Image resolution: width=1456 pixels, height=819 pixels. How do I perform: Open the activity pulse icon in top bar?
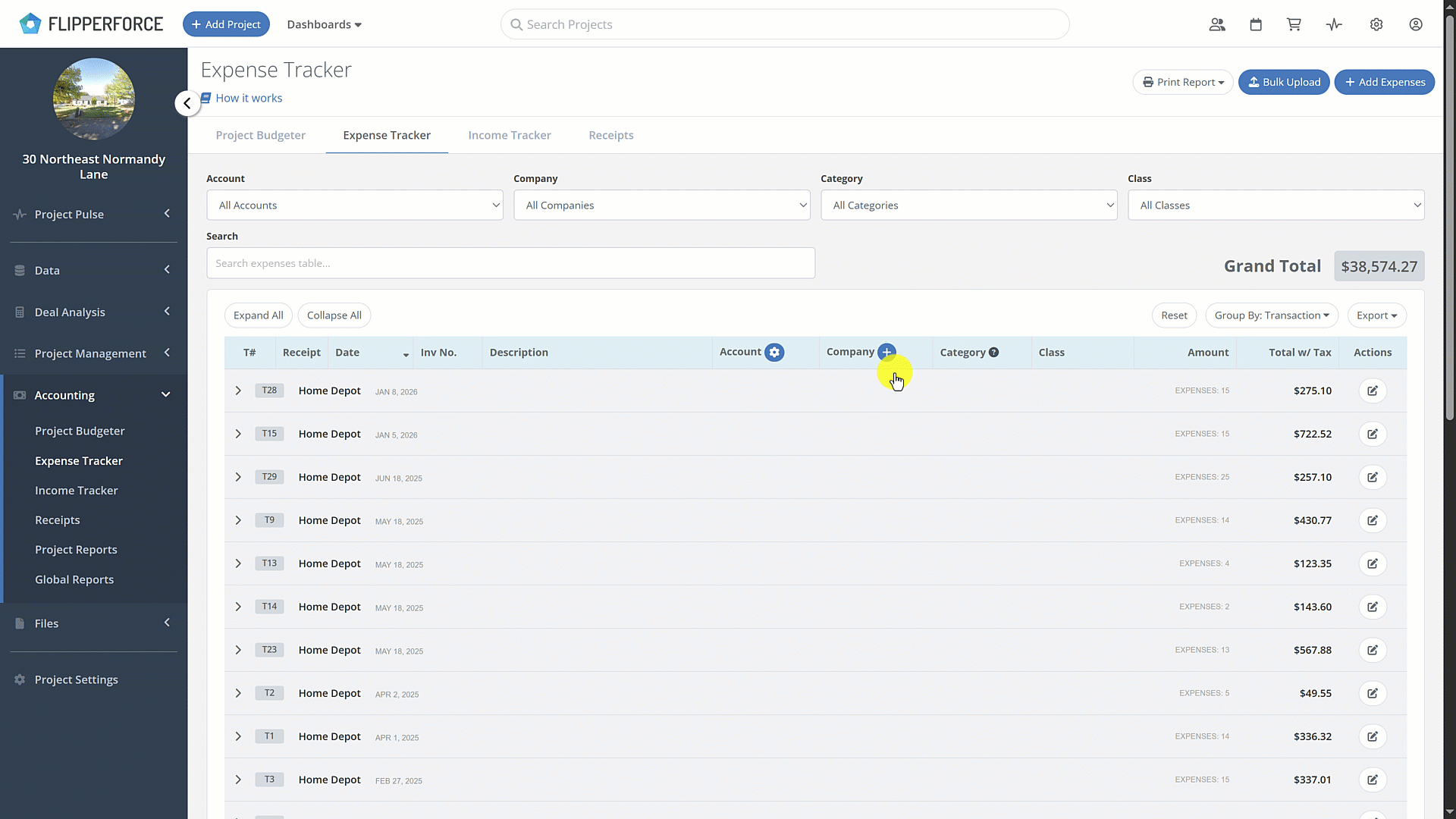click(1334, 24)
